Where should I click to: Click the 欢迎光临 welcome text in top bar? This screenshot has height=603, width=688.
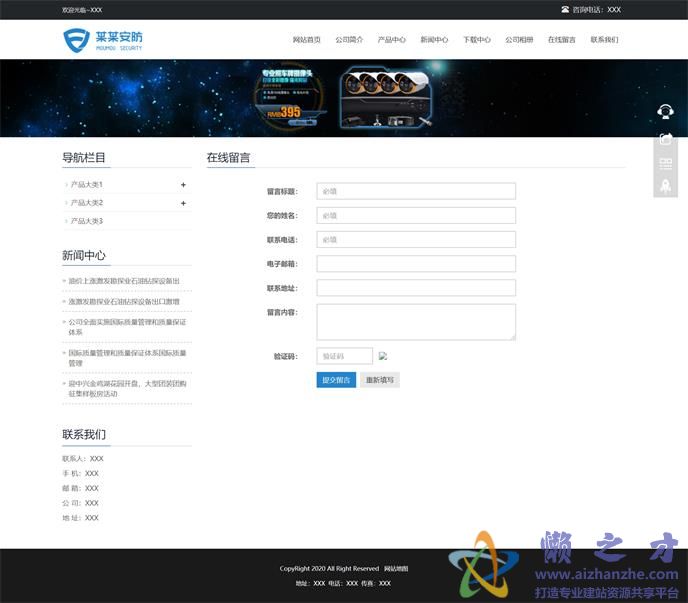[82, 10]
